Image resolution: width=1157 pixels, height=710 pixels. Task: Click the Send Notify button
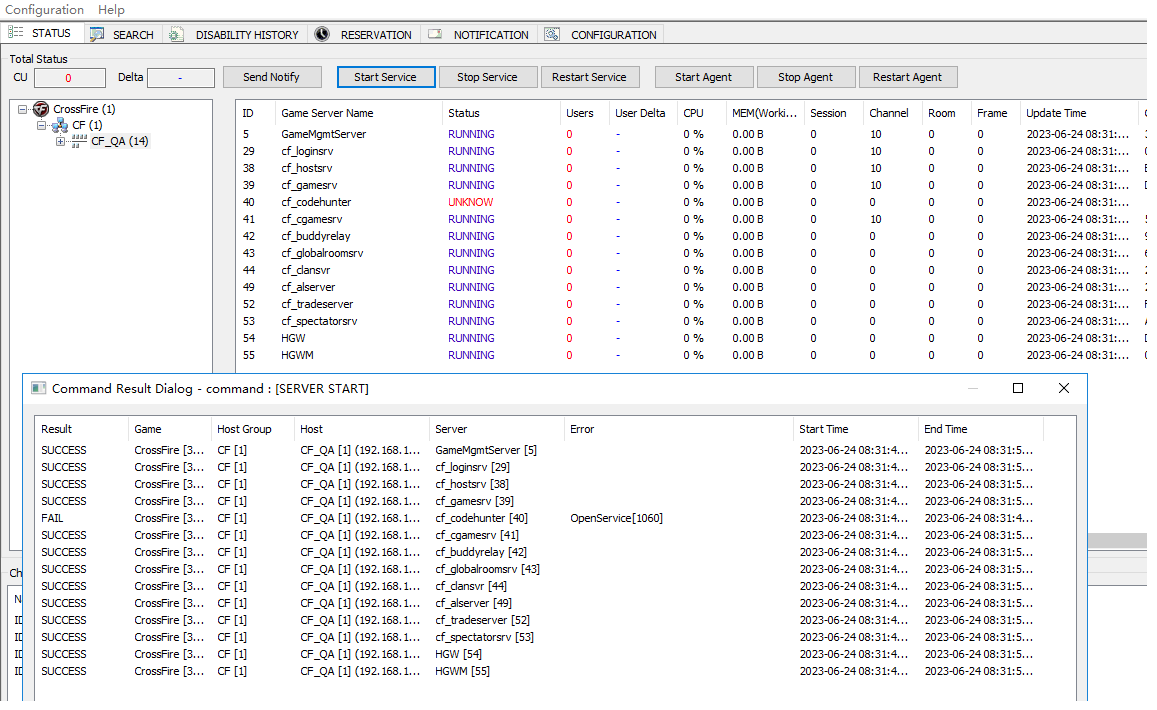pyautogui.click(x=272, y=77)
